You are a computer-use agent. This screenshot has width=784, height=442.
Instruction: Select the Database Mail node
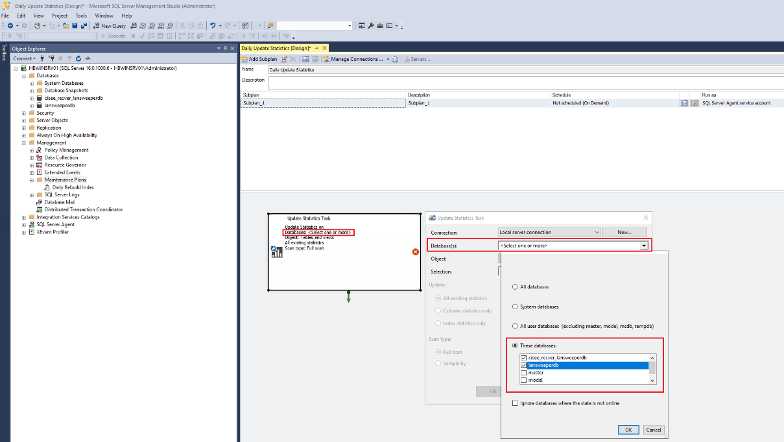point(60,202)
